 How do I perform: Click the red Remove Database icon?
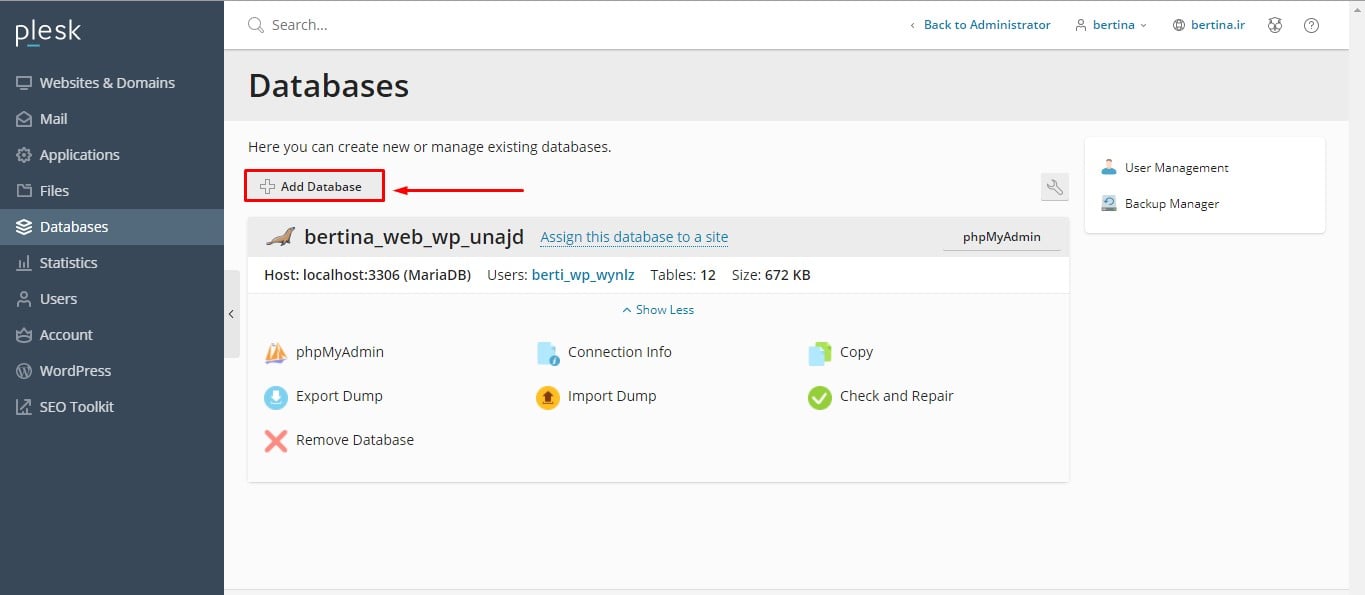276,441
